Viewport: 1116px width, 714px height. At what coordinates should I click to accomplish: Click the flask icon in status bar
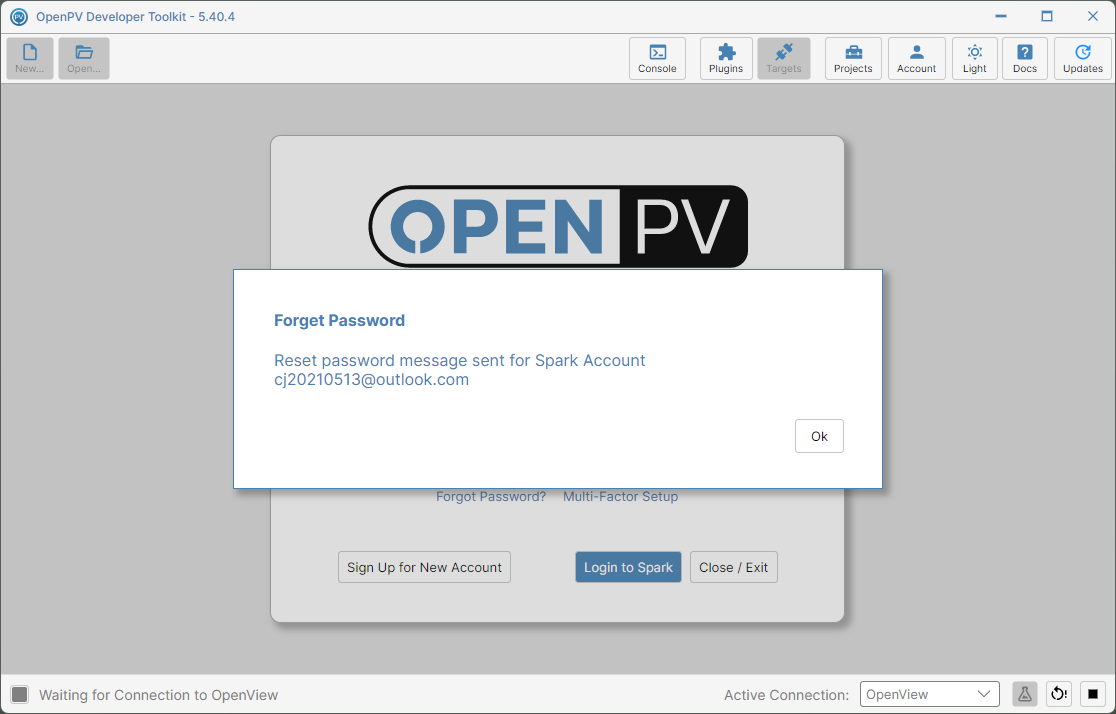[1024, 694]
